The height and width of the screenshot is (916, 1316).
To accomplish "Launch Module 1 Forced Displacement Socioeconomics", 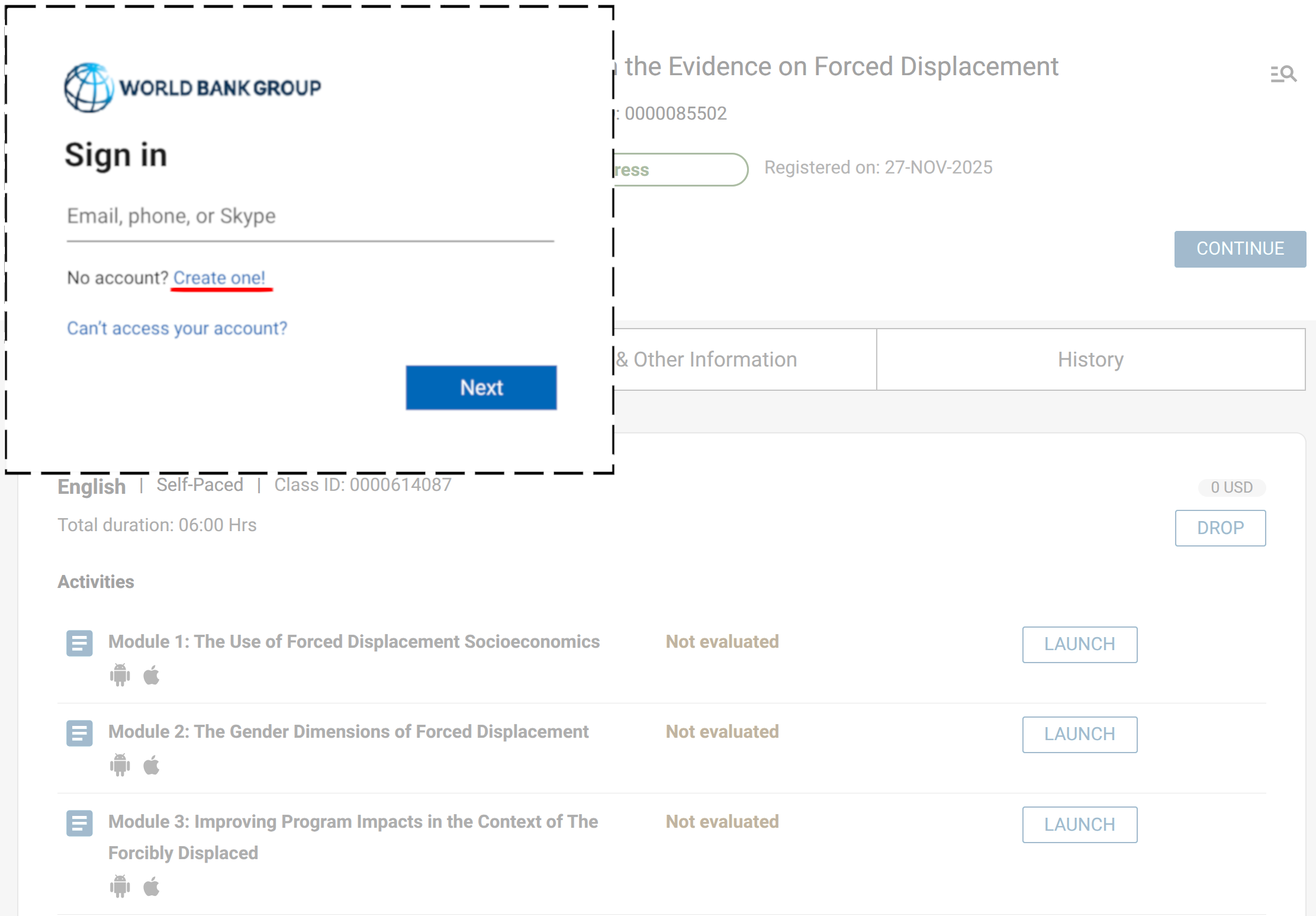I will tap(1079, 644).
